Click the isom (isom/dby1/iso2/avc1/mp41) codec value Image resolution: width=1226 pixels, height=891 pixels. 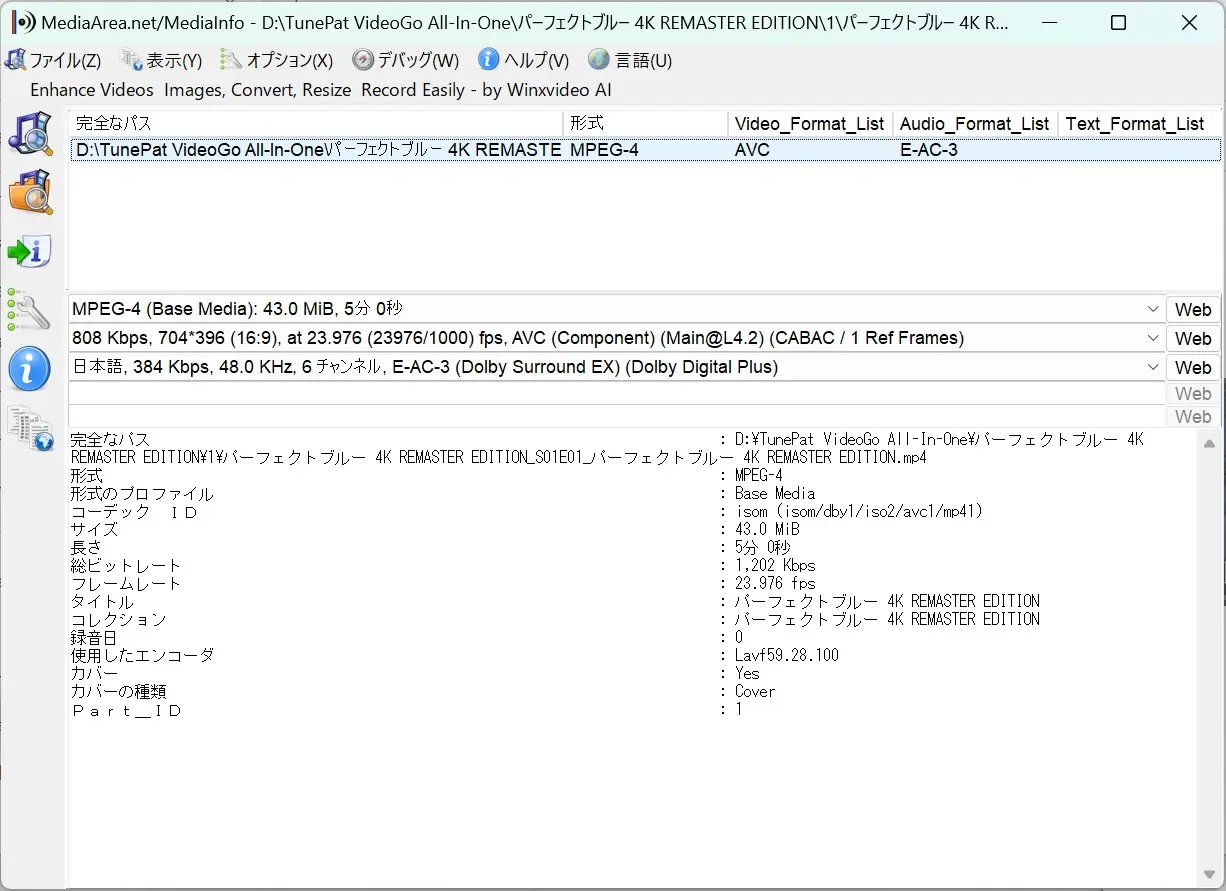point(859,511)
